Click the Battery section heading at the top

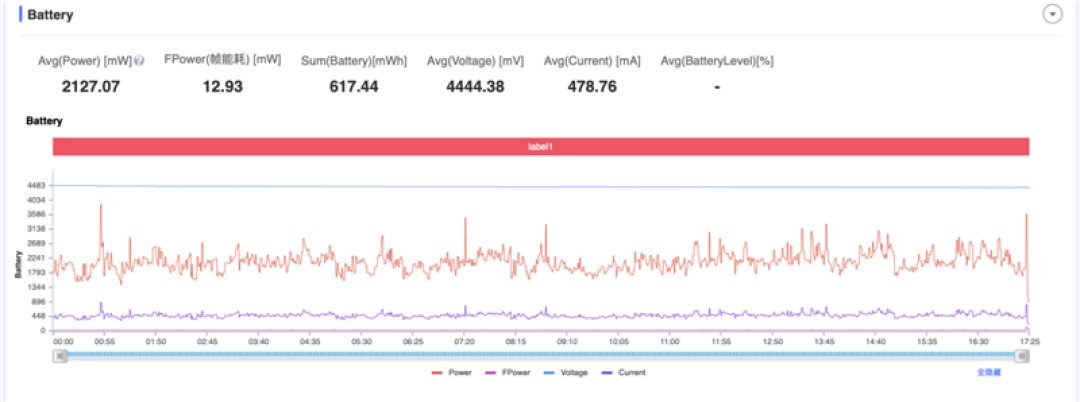[x=51, y=14]
